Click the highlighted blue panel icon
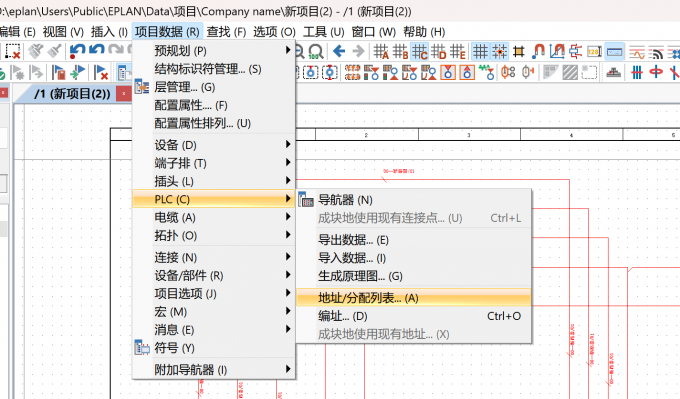 point(615,52)
